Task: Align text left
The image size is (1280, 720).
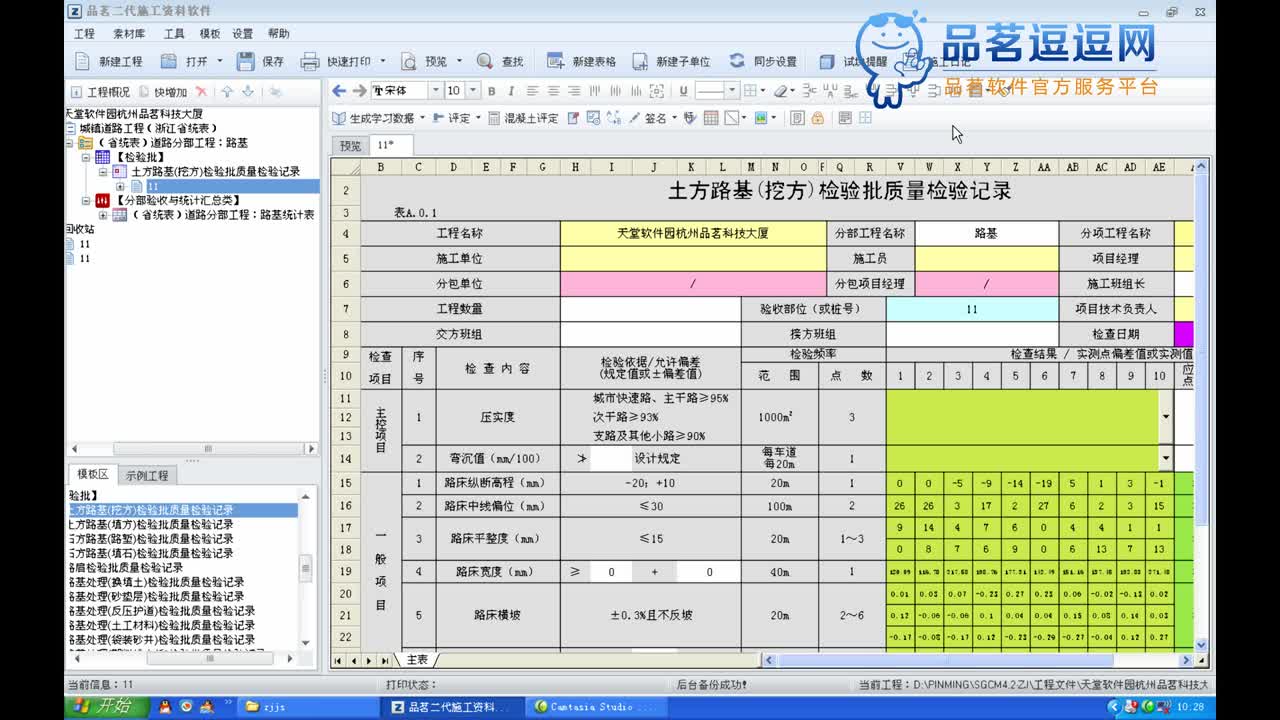Action: (532, 91)
